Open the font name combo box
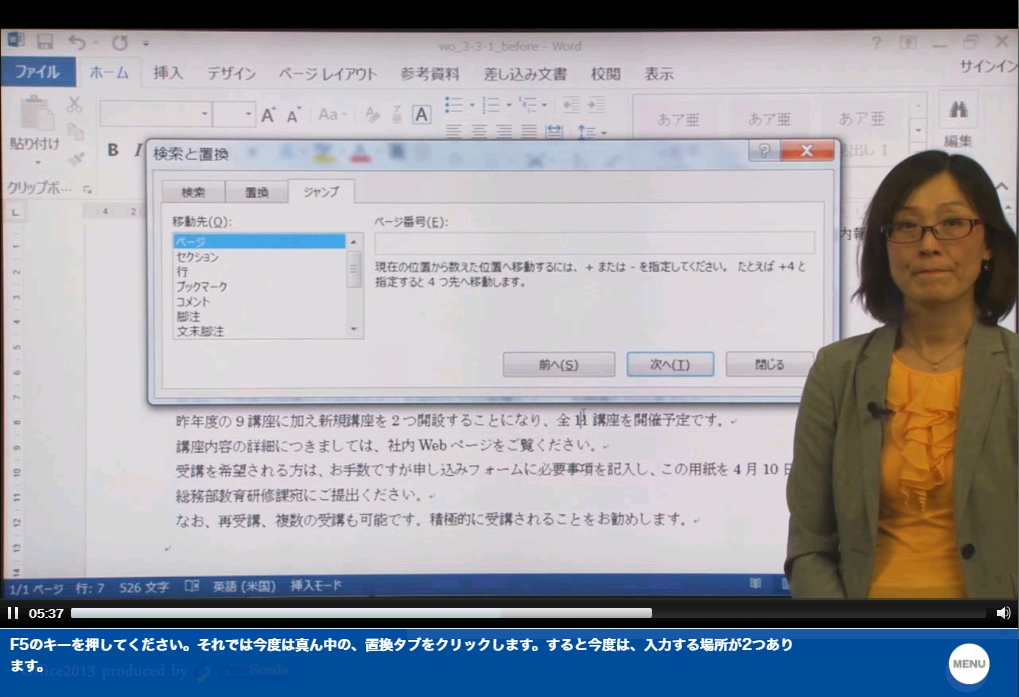 coord(155,114)
